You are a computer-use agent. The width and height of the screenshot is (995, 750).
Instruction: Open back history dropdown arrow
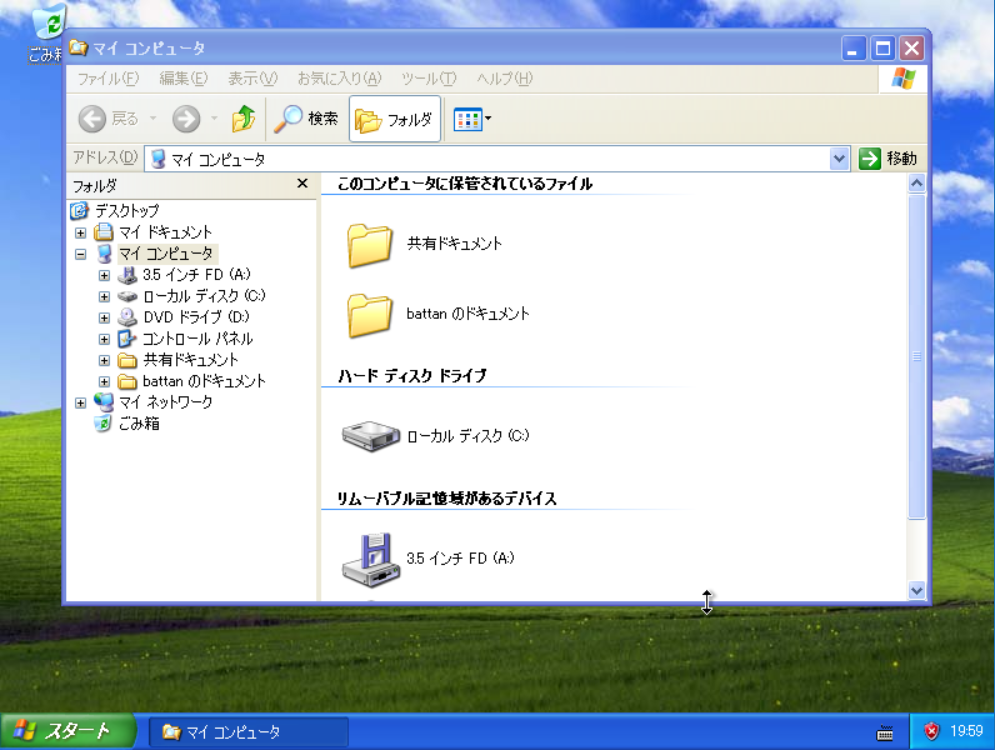click(x=153, y=119)
